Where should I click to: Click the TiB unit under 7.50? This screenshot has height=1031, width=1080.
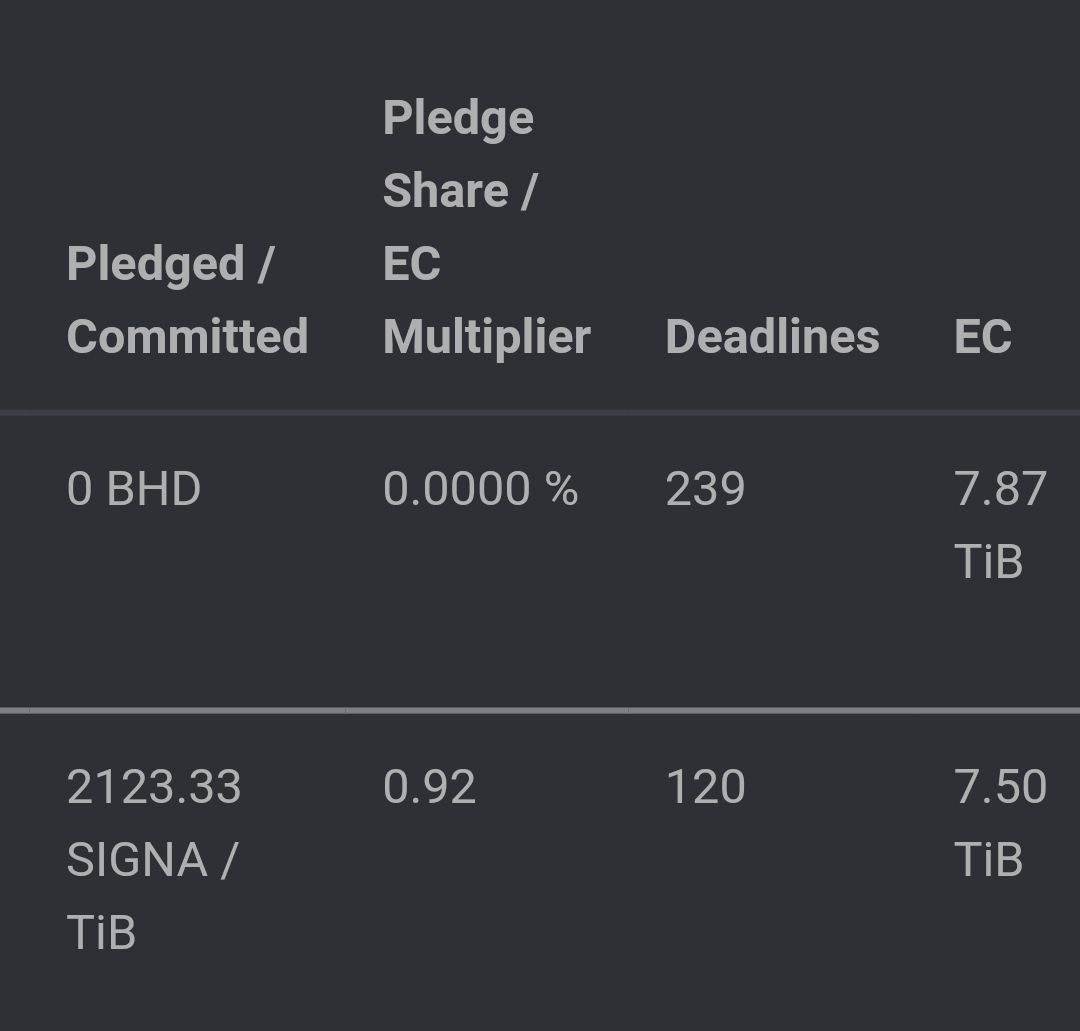point(988,860)
